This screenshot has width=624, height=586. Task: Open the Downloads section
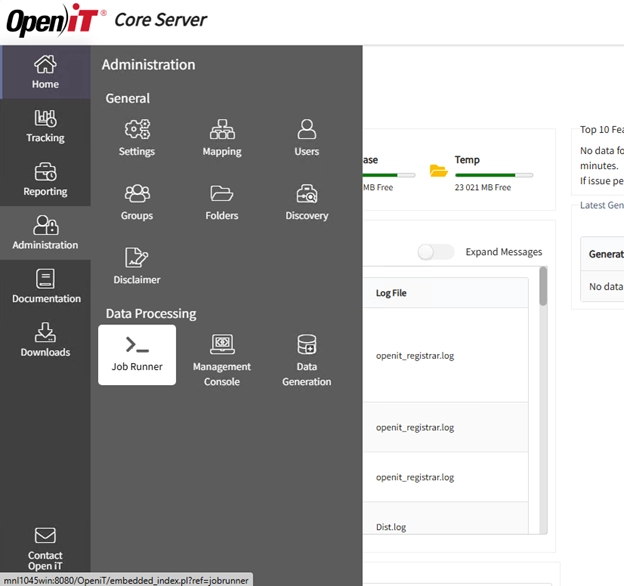[x=45, y=340]
